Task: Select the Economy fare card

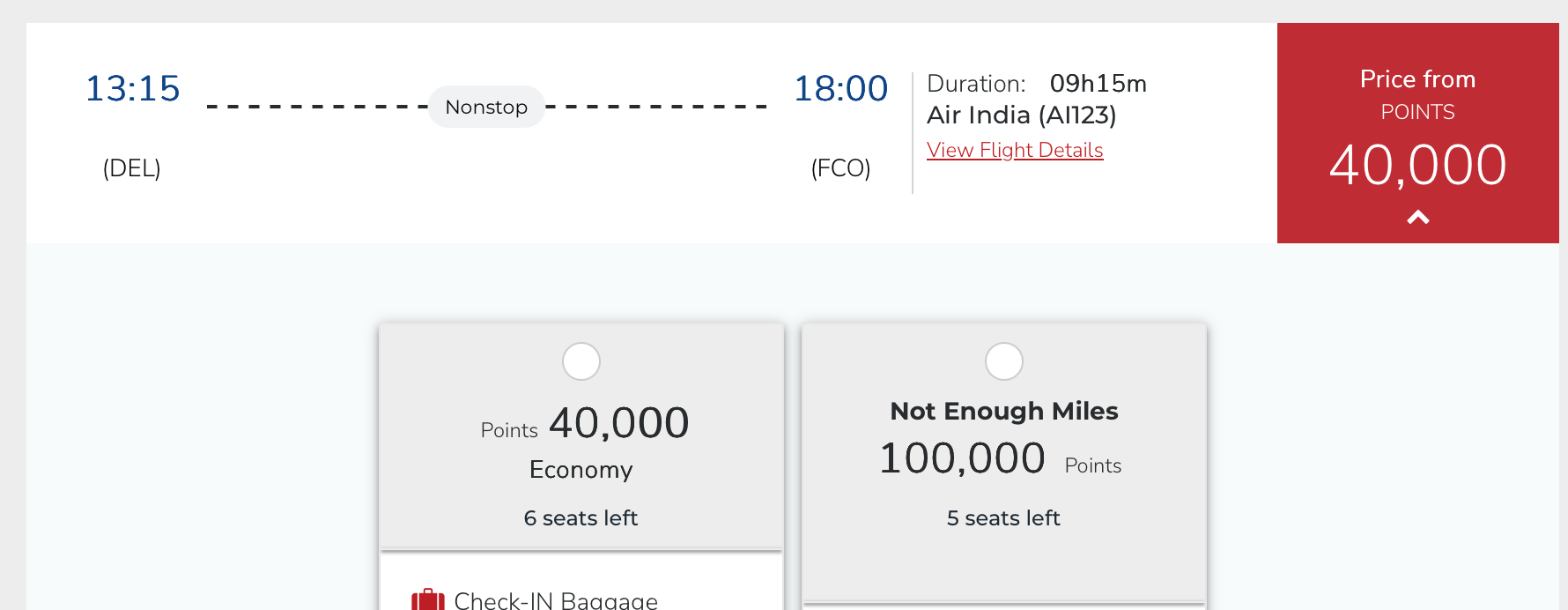Action: point(581,436)
